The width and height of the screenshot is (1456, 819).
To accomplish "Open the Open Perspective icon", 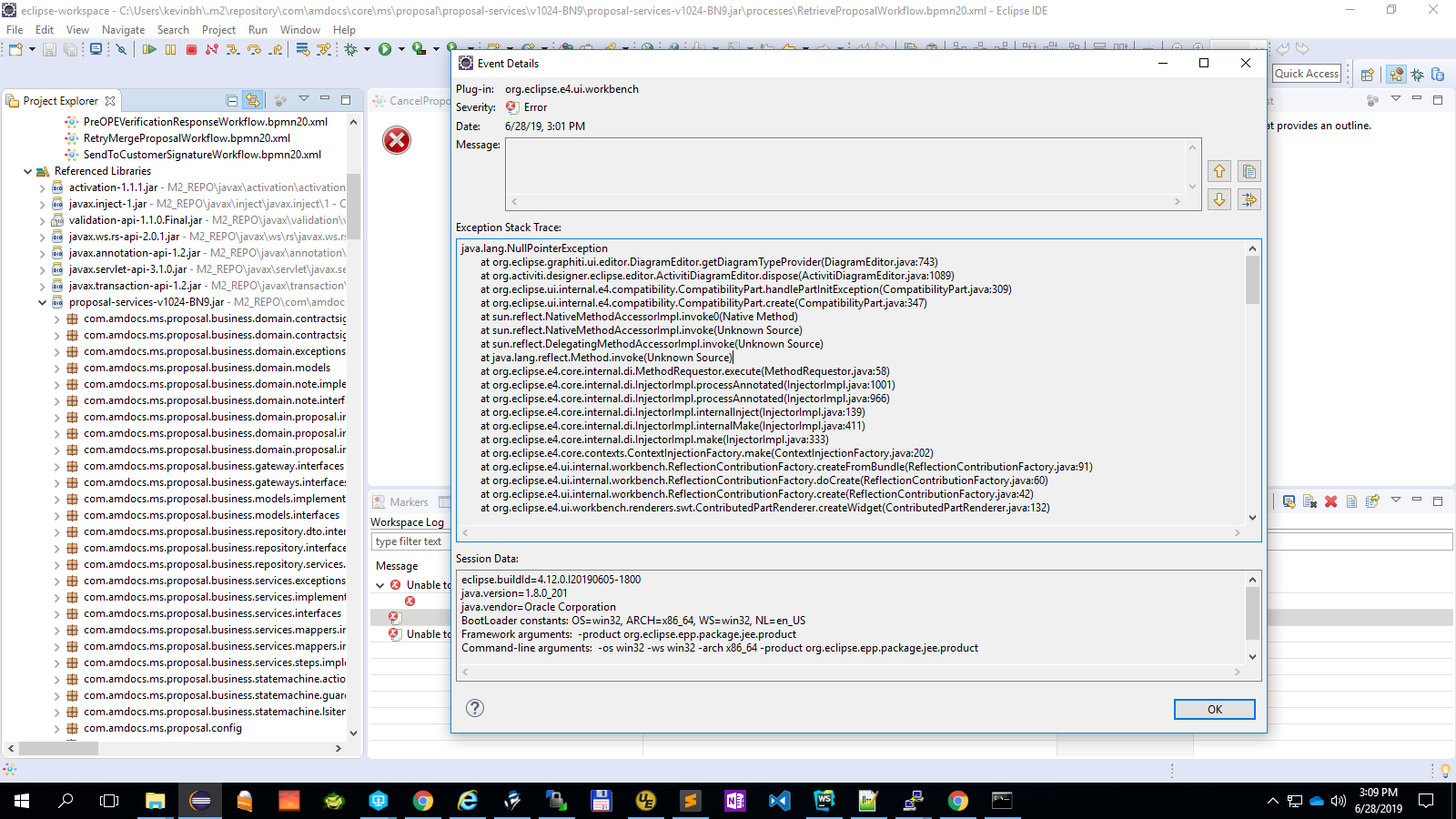I will pyautogui.click(x=1367, y=75).
